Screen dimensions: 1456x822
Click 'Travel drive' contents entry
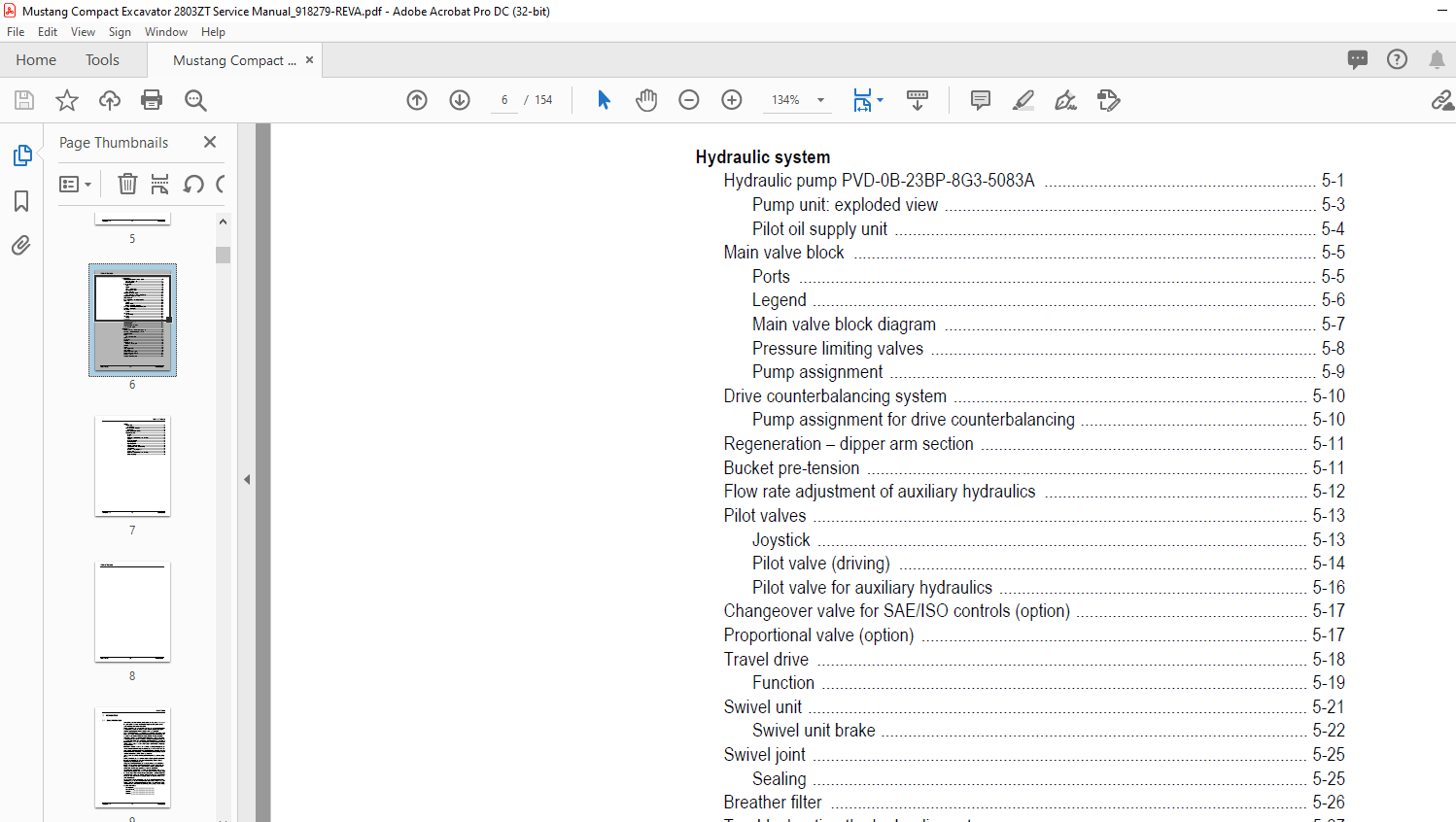tap(766, 659)
